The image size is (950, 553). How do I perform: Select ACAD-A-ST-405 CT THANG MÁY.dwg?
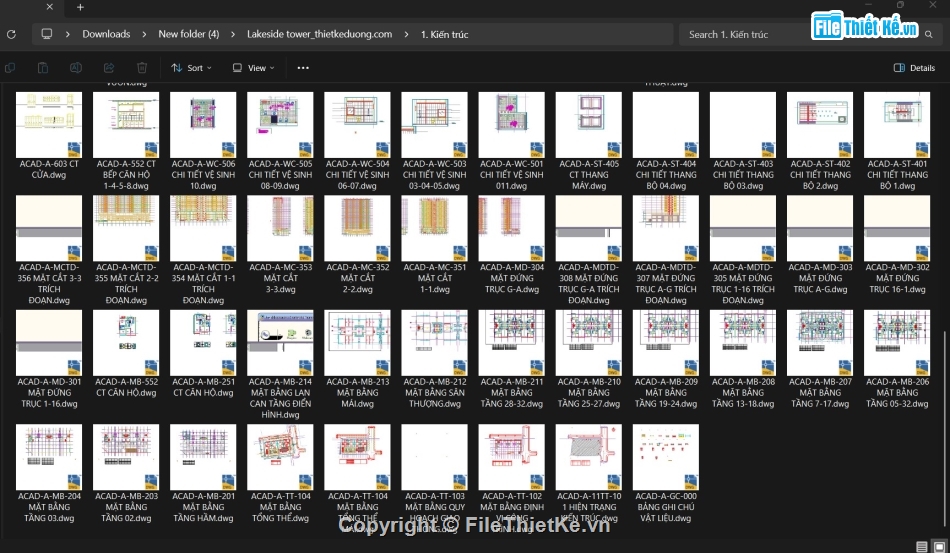(x=588, y=141)
